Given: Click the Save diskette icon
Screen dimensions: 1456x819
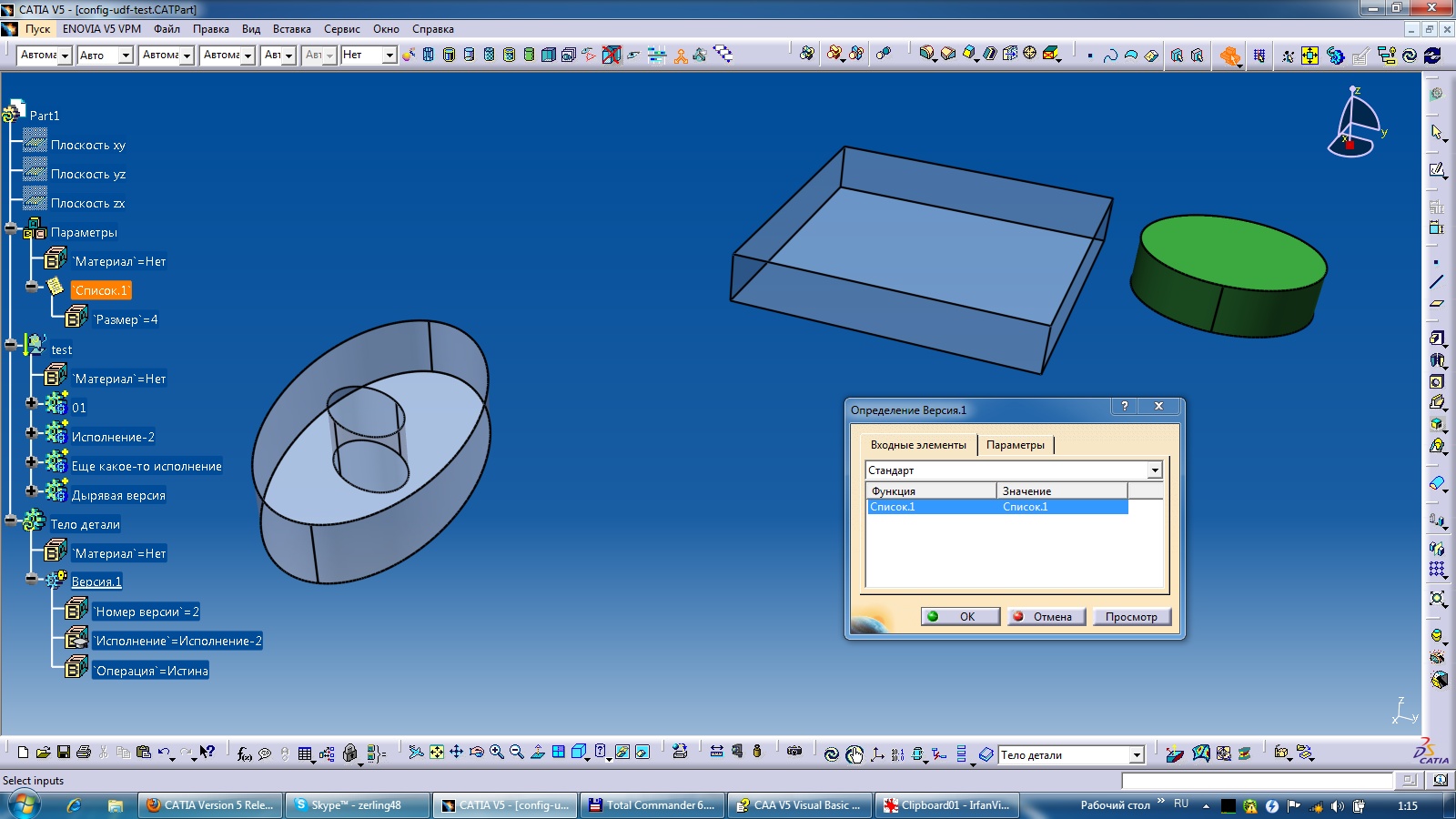Looking at the screenshot, I should [63, 753].
